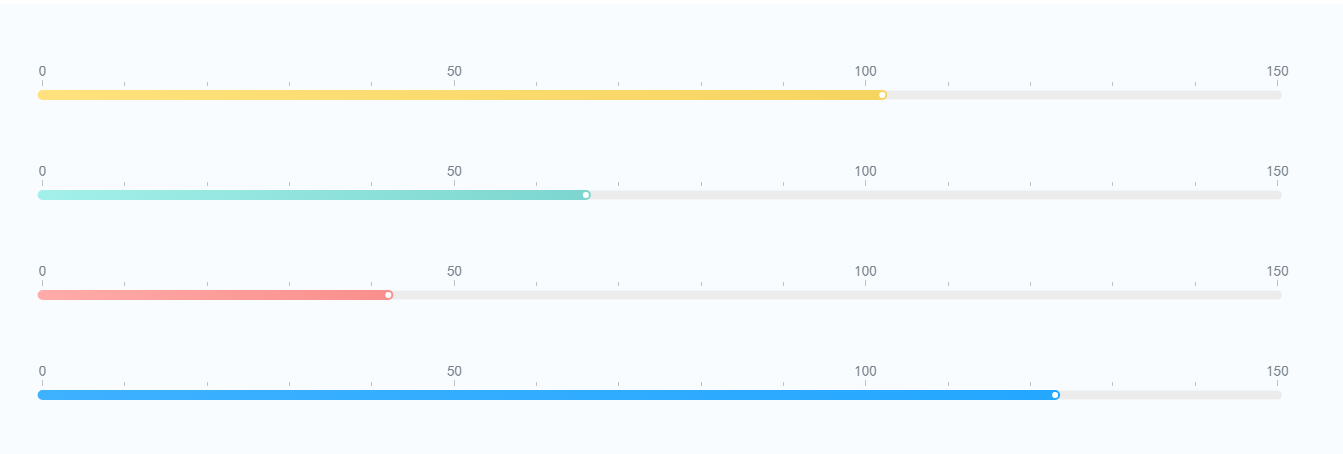Click the 150 label on yellow slider
Screen dimensions: 1343x454
click(x=1277, y=71)
